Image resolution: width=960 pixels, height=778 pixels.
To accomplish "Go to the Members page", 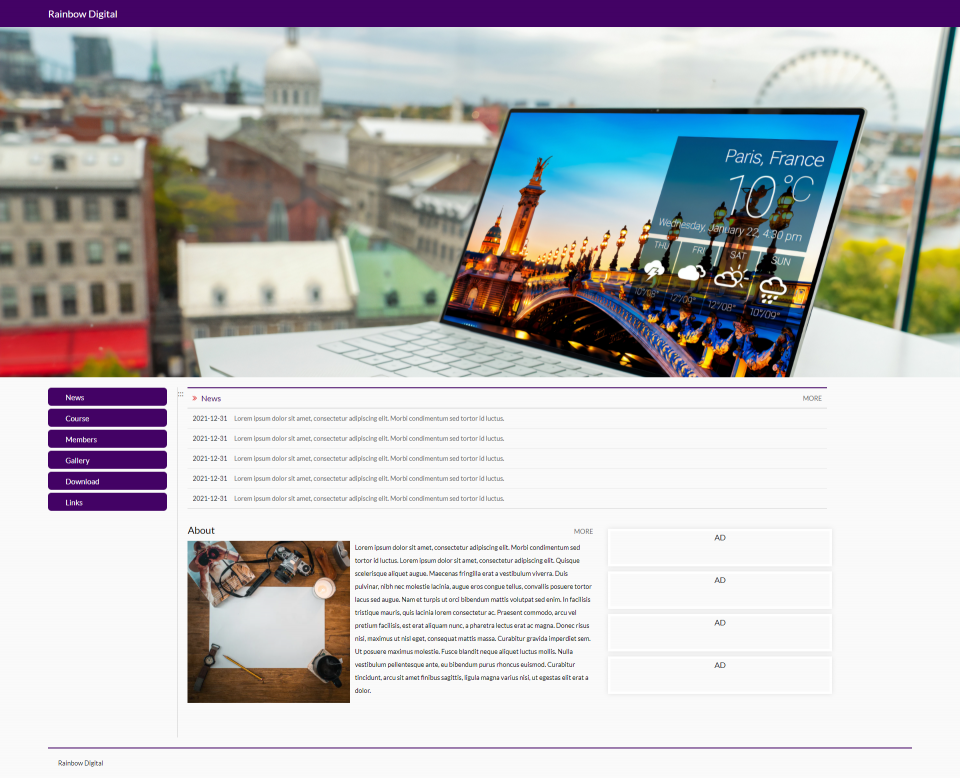I will coord(107,439).
